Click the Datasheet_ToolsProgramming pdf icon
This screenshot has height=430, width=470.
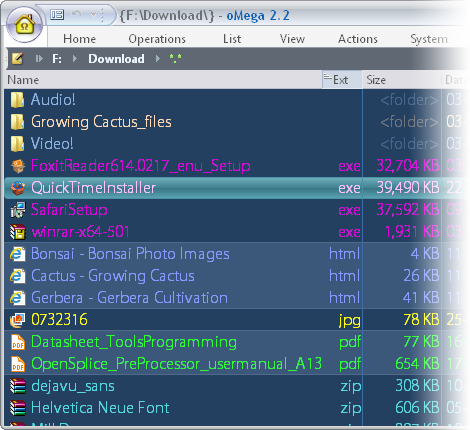(18, 342)
